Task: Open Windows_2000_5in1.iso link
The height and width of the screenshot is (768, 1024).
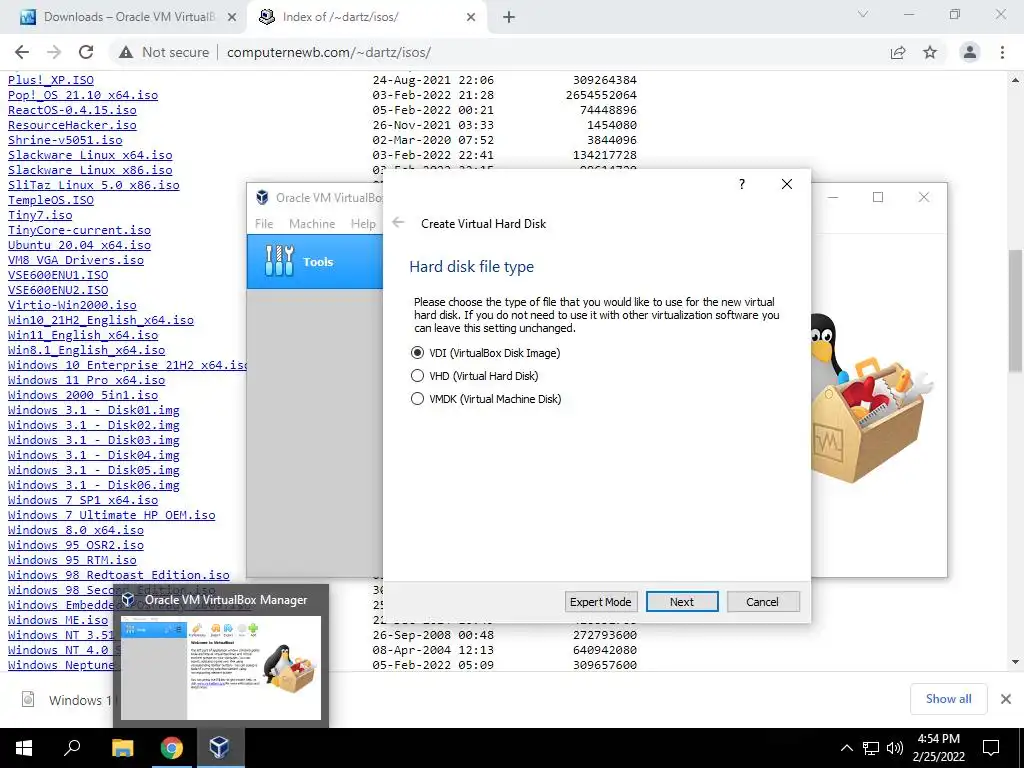Action: pos(83,395)
